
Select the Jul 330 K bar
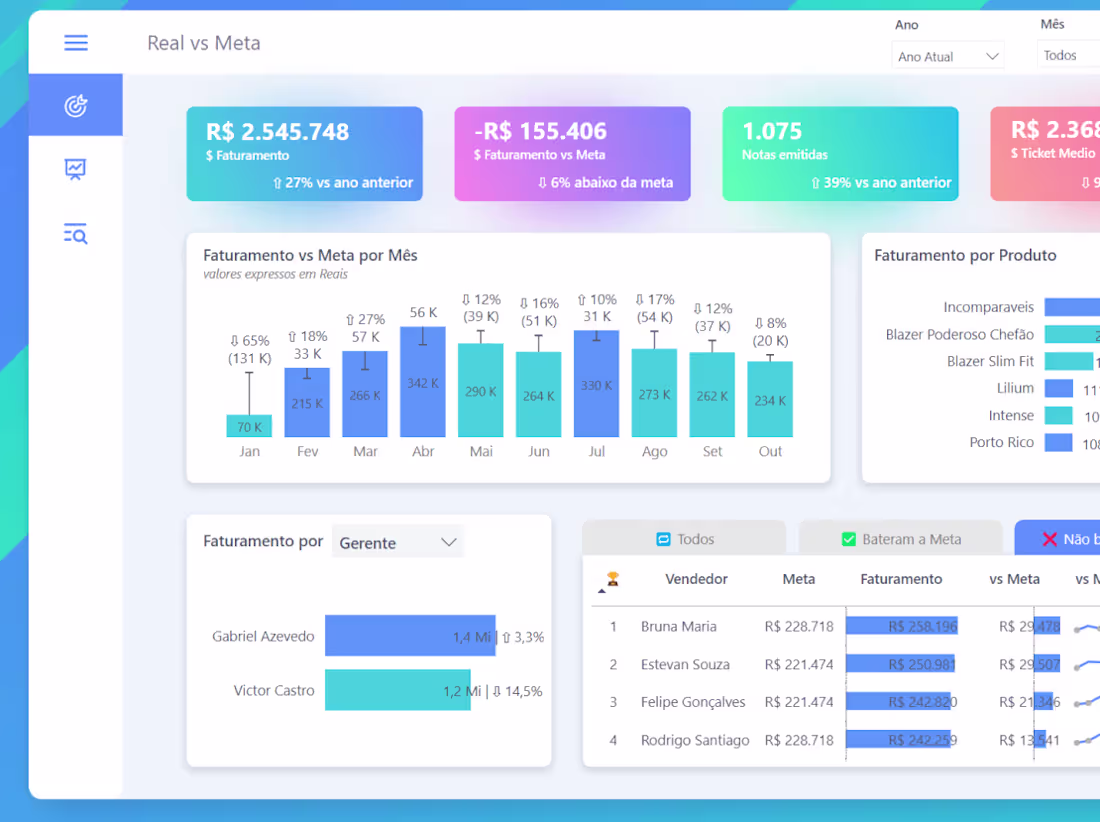[x=596, y=384]
